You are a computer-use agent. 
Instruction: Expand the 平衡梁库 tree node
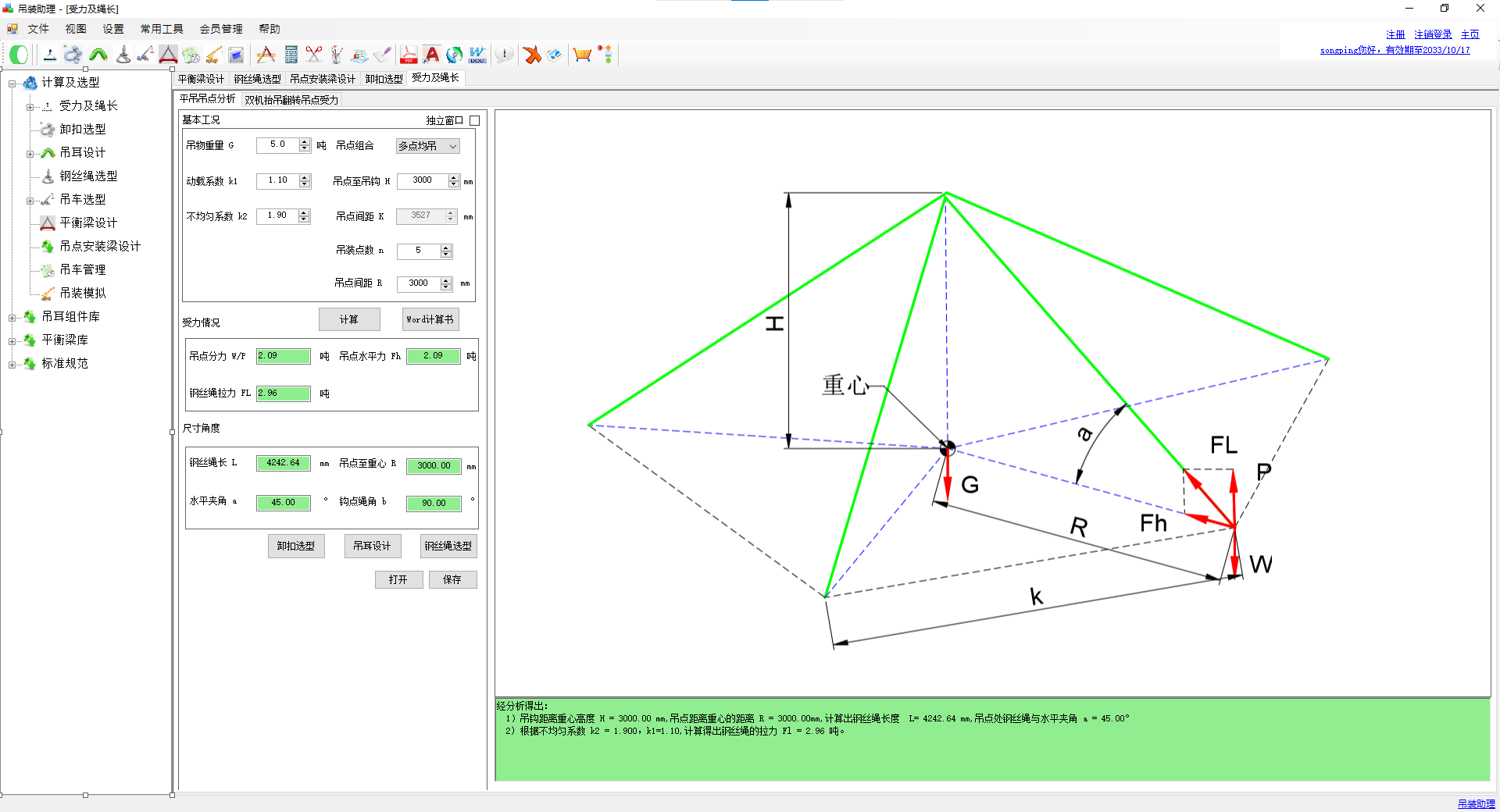click(12, 340)
